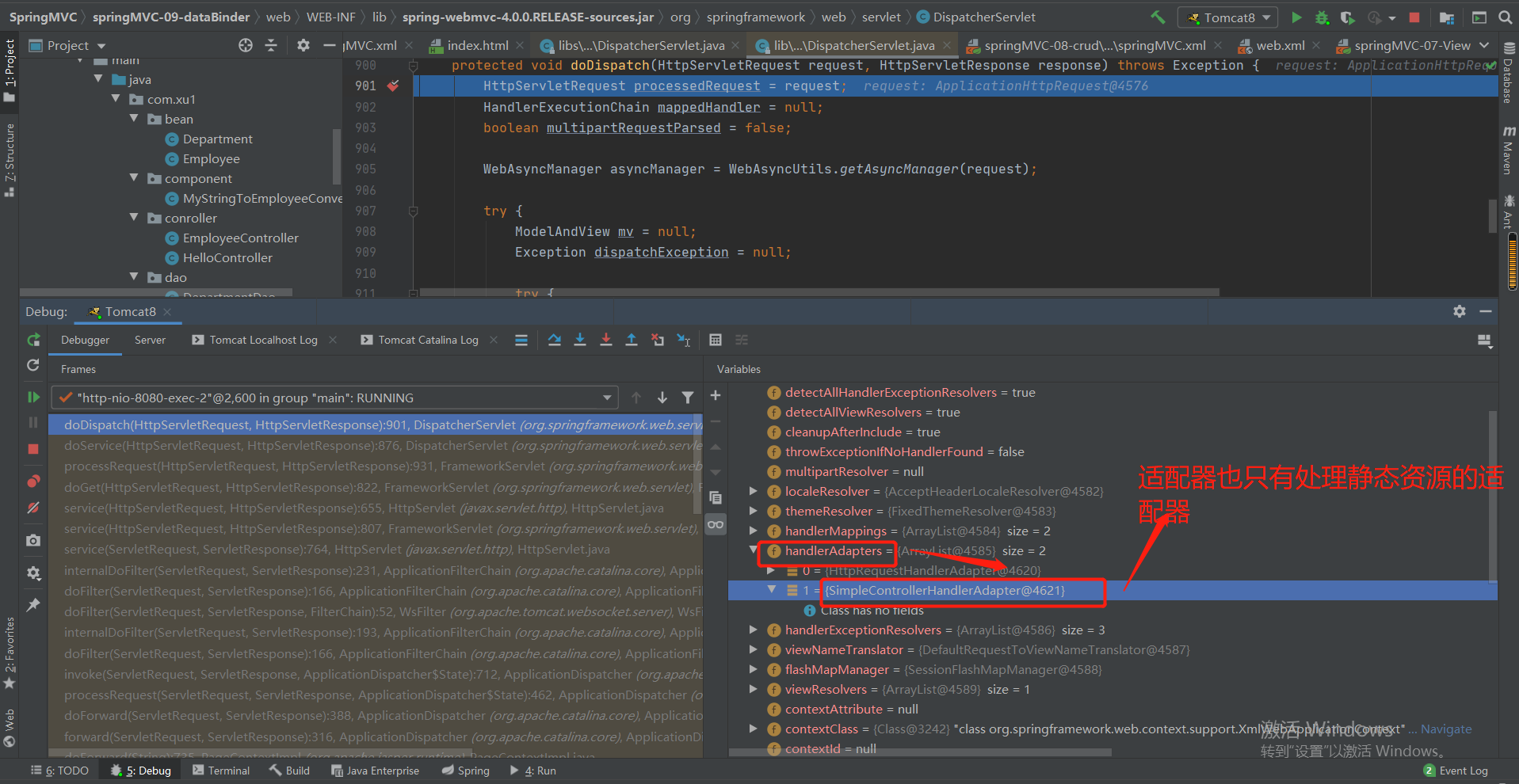The image size is (1519, 784).
Task: Mute breakpoints in debug sidebar
Action: 33,508
